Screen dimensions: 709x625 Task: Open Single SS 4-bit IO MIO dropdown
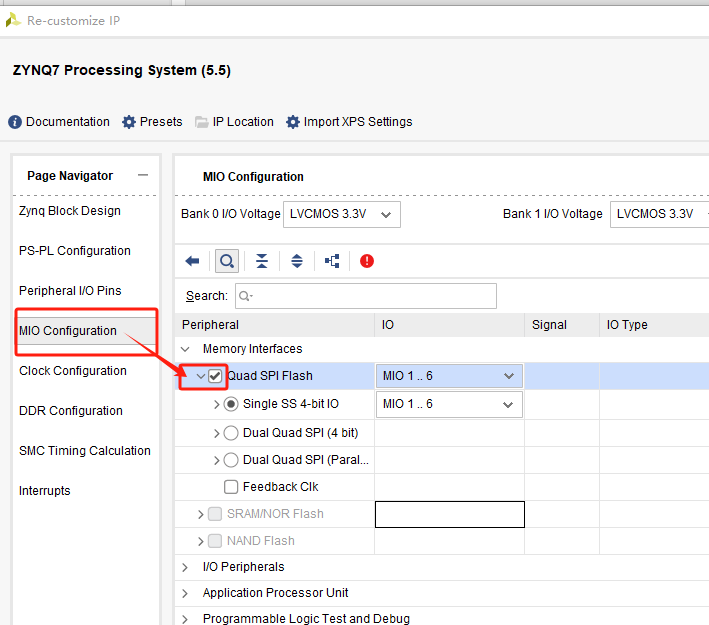pyautogui.click(x=449, y=404)
